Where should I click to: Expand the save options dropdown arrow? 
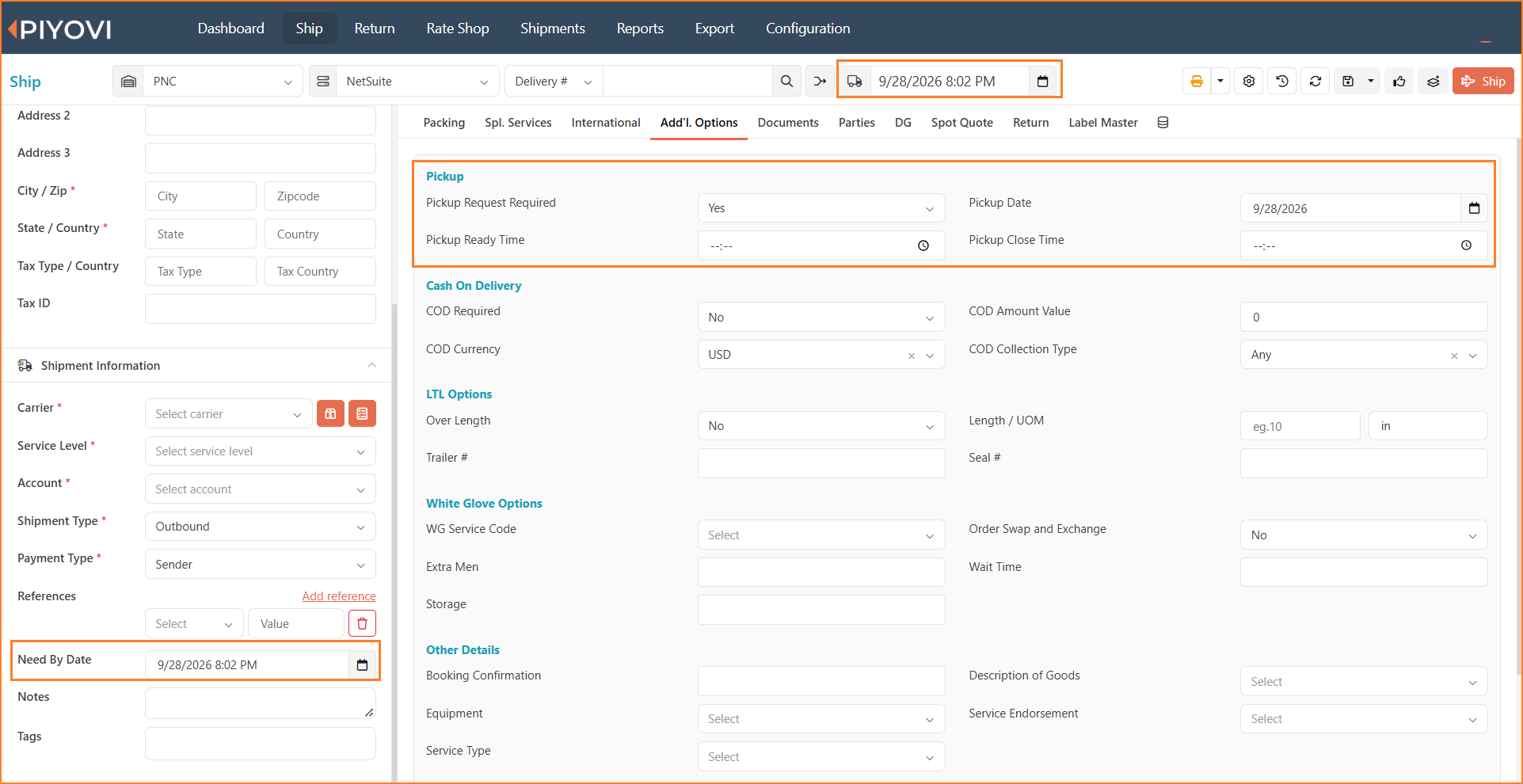point(1371,81)
